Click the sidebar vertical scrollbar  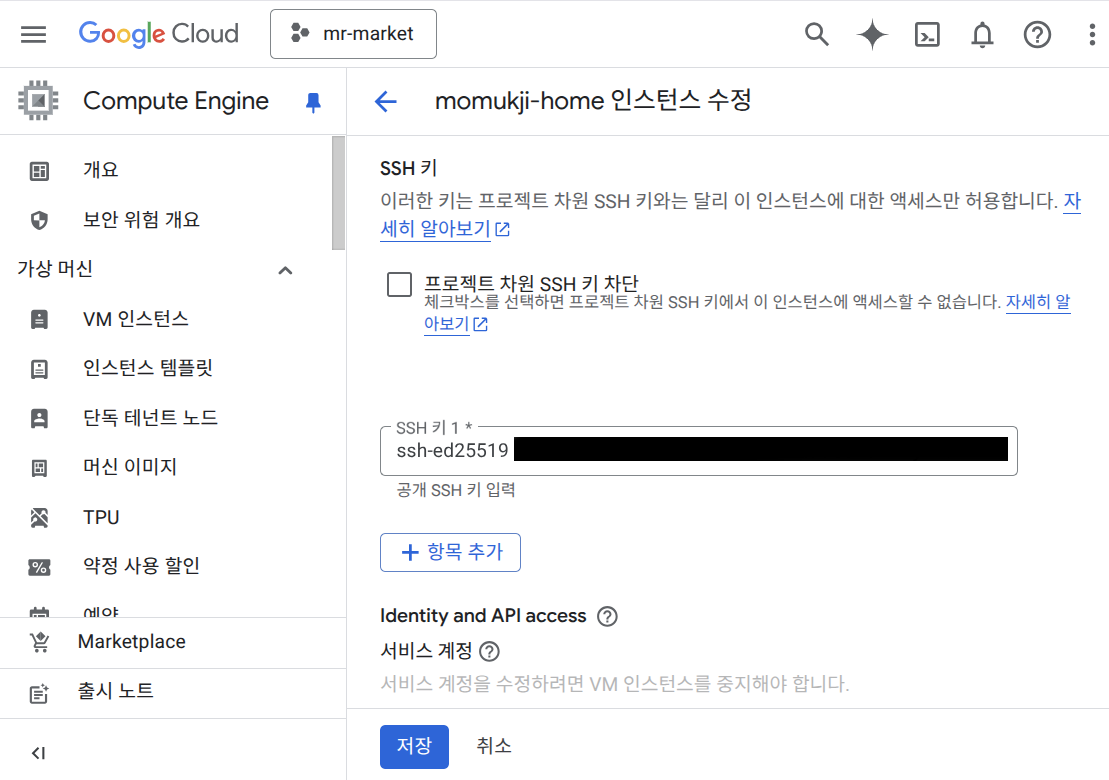[338, 193]
